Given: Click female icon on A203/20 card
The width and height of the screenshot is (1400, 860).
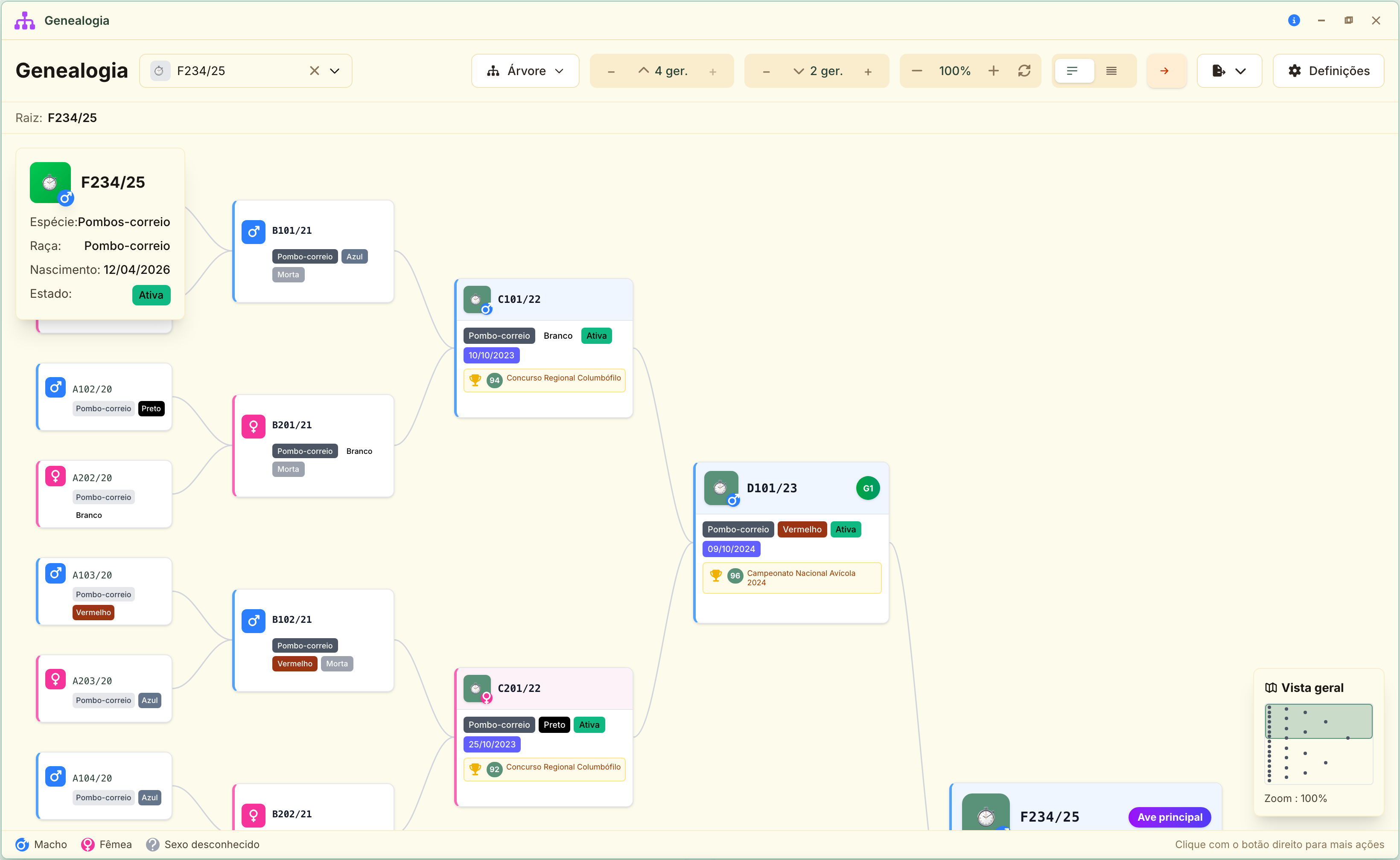Looking at the screenshot, I should [x=55, y=679].
